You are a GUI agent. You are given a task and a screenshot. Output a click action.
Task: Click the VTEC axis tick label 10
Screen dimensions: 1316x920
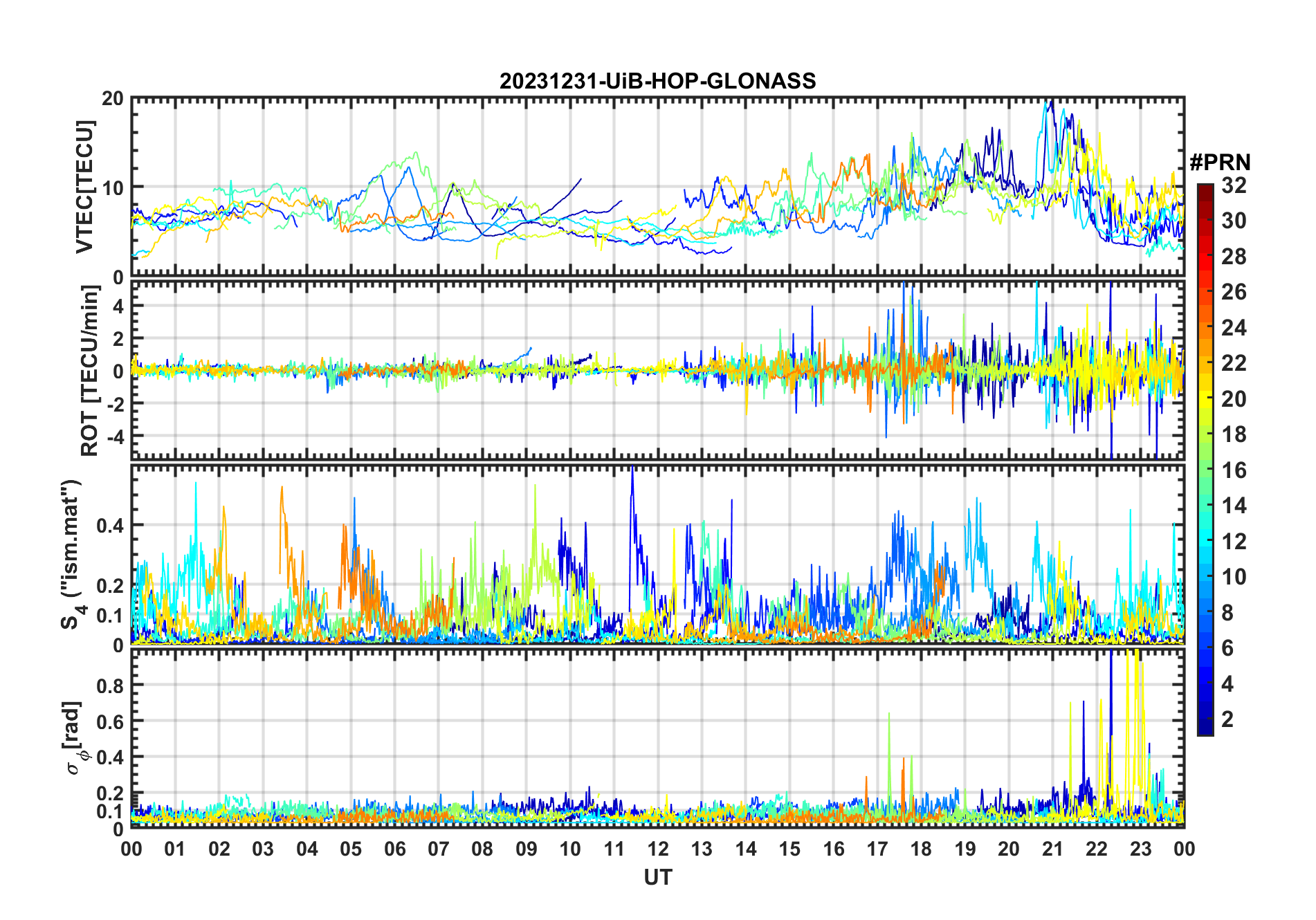tap(112, 188)
